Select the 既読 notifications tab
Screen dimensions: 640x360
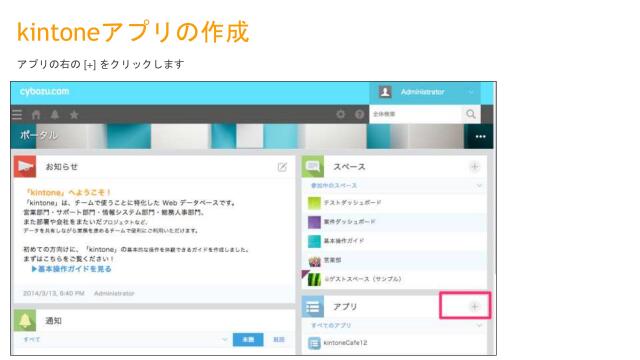pyautogui.click(x=279, y=340)
